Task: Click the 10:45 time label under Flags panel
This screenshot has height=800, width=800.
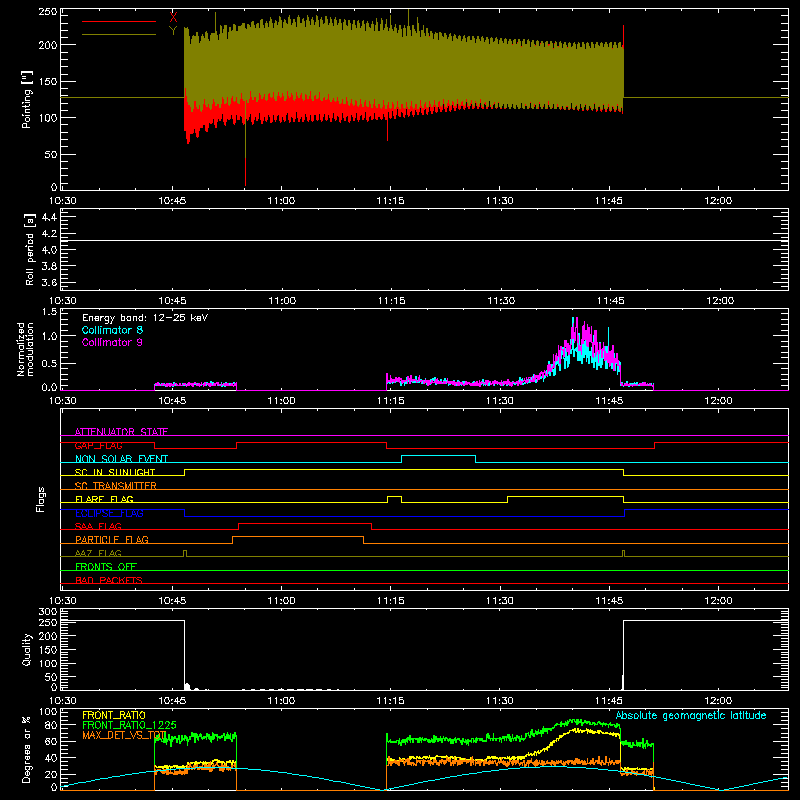Action: (172, 601)
